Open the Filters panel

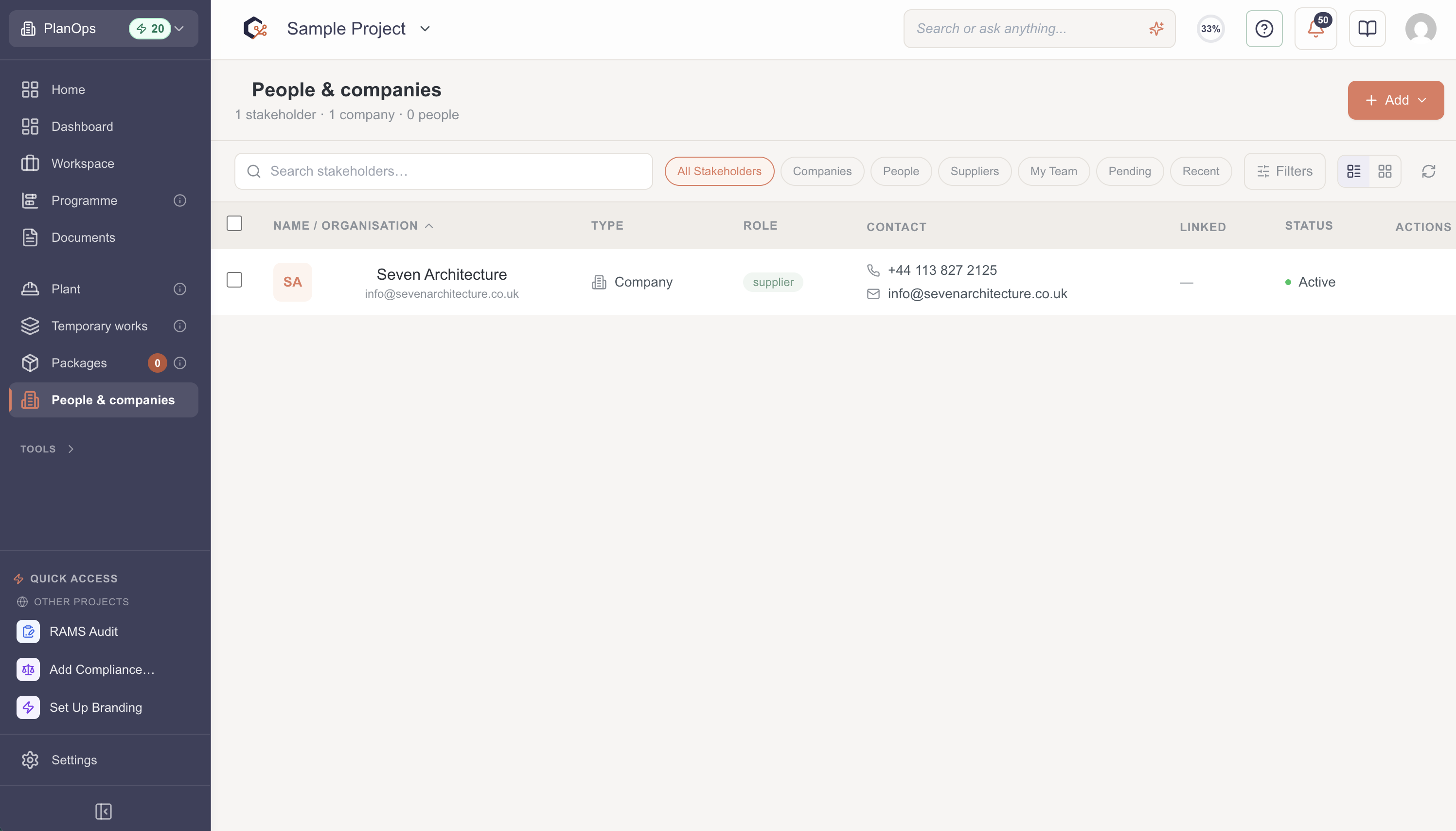point(1284,171)
